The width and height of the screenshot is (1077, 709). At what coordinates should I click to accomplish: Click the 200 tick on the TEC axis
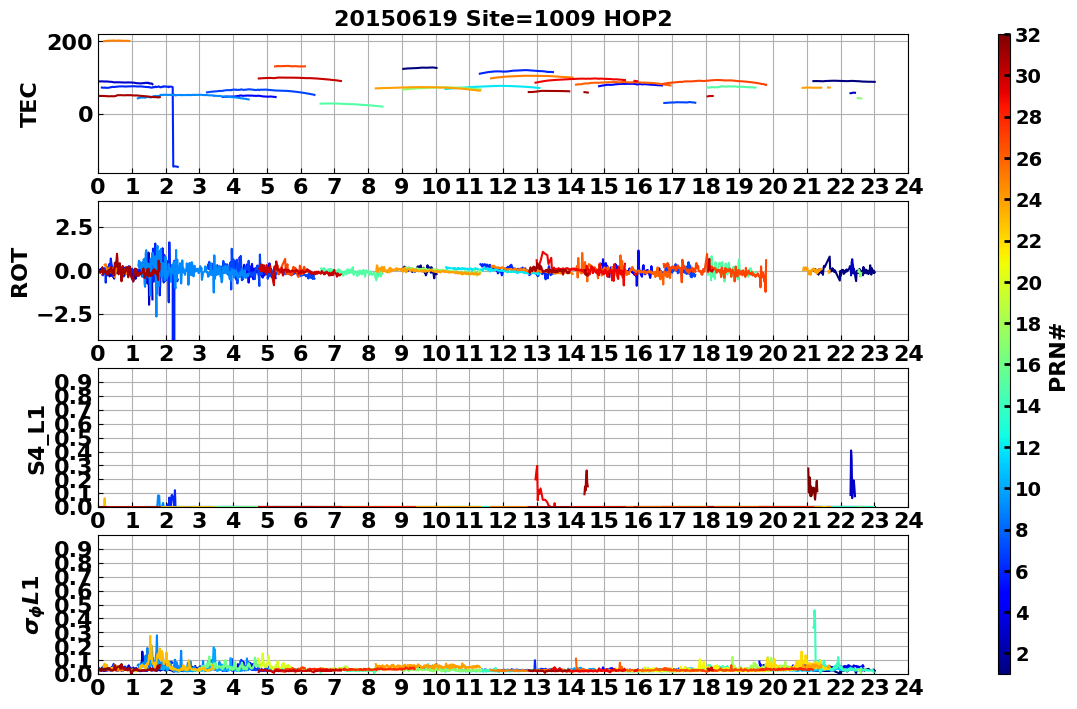[x=69, y=43]
